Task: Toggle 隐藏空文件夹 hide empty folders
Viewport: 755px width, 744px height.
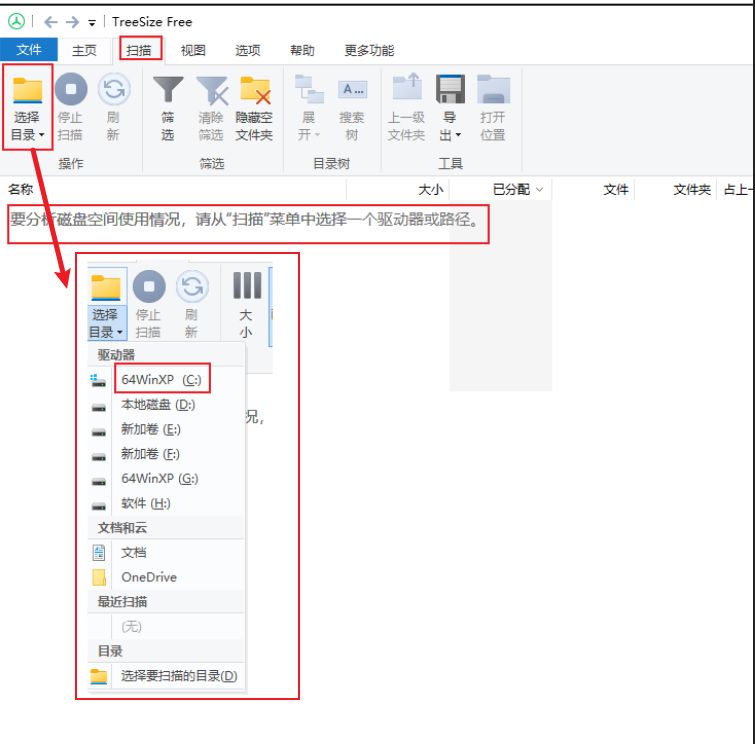Action: click(x=254, y=108)
